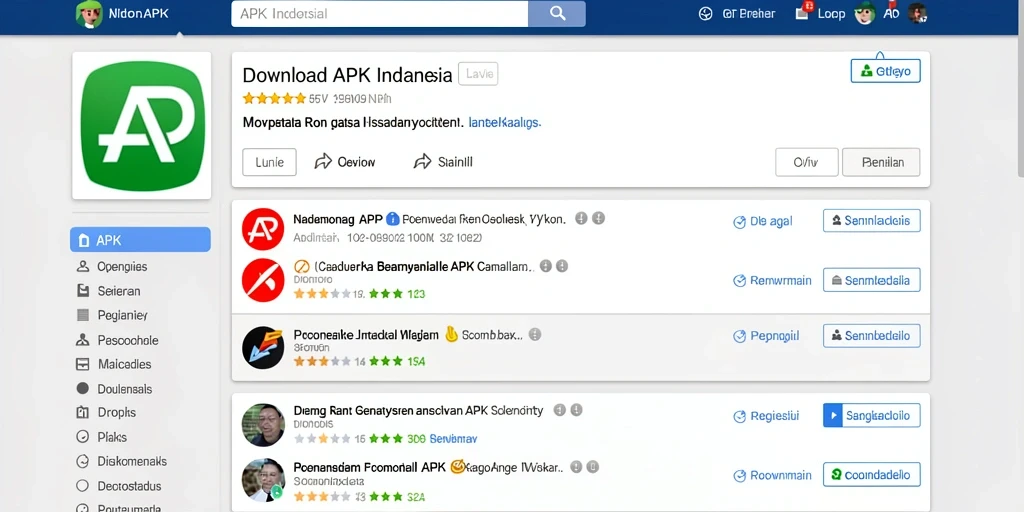Click the Stainill share arrow icon
1024x512 pixels.
(x=423, y=162)
